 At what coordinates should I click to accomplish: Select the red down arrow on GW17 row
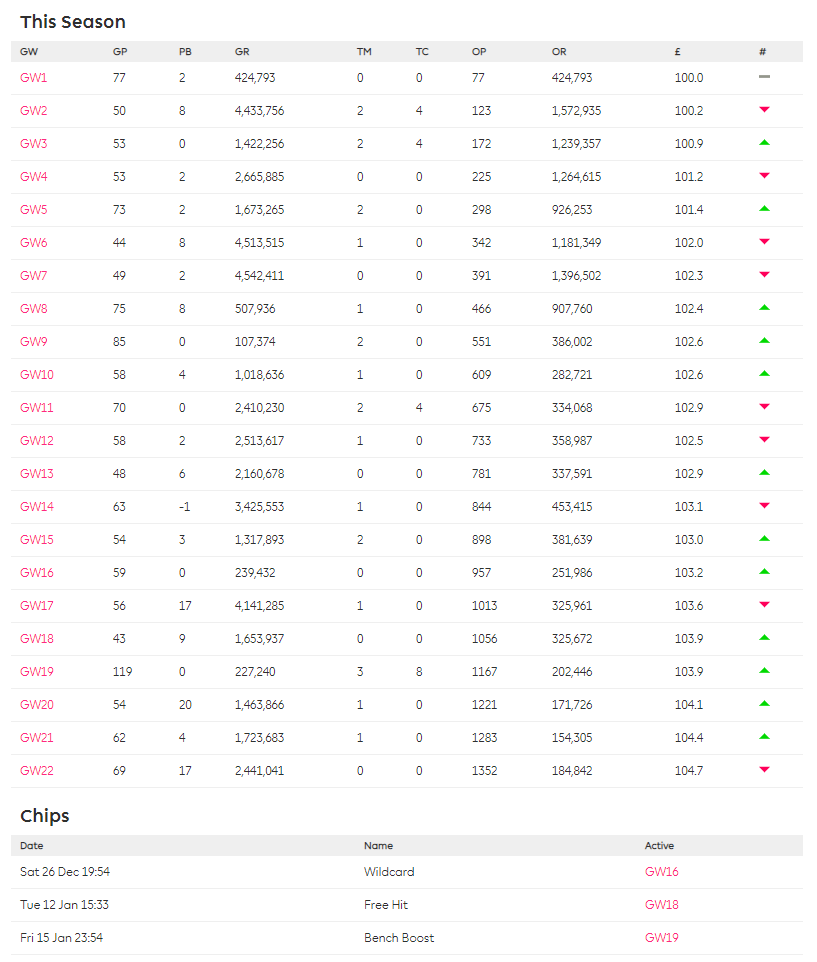pyautogui.click(x=765, y=605)
